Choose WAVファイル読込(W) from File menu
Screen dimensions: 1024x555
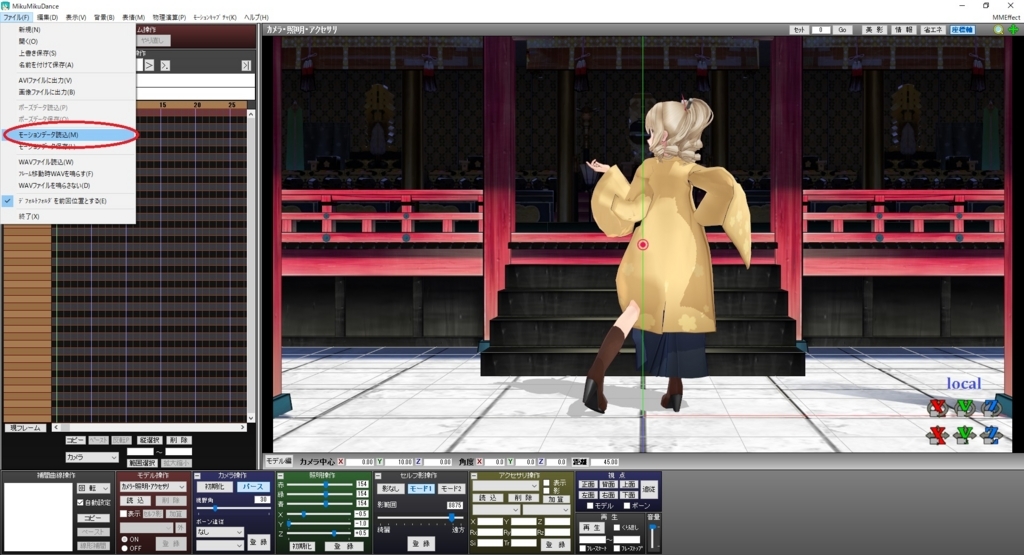69,162
